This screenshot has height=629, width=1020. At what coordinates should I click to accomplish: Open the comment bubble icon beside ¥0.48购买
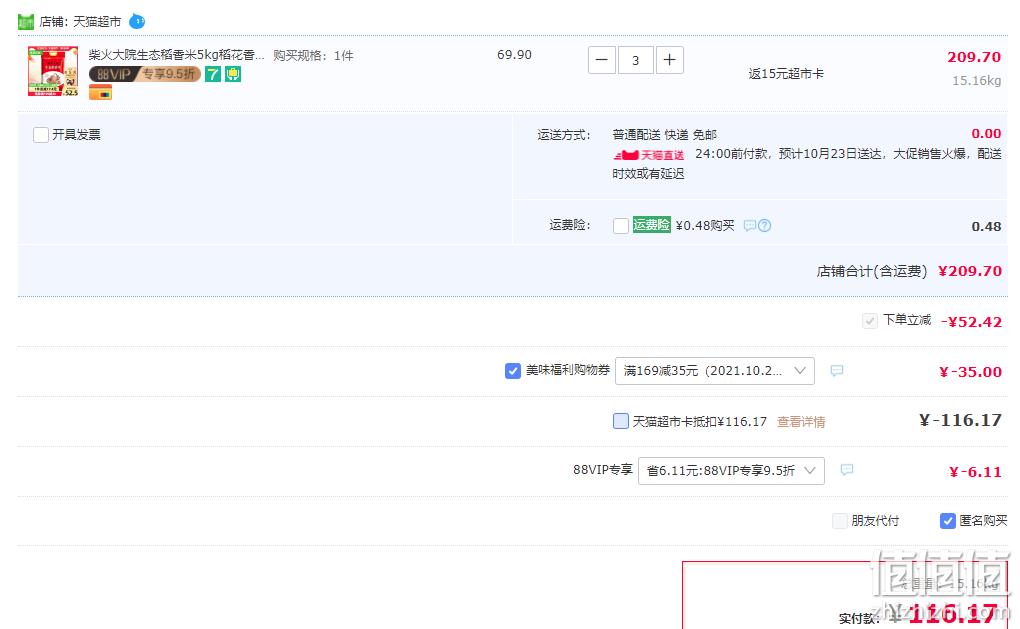click(x=750, y=226)
